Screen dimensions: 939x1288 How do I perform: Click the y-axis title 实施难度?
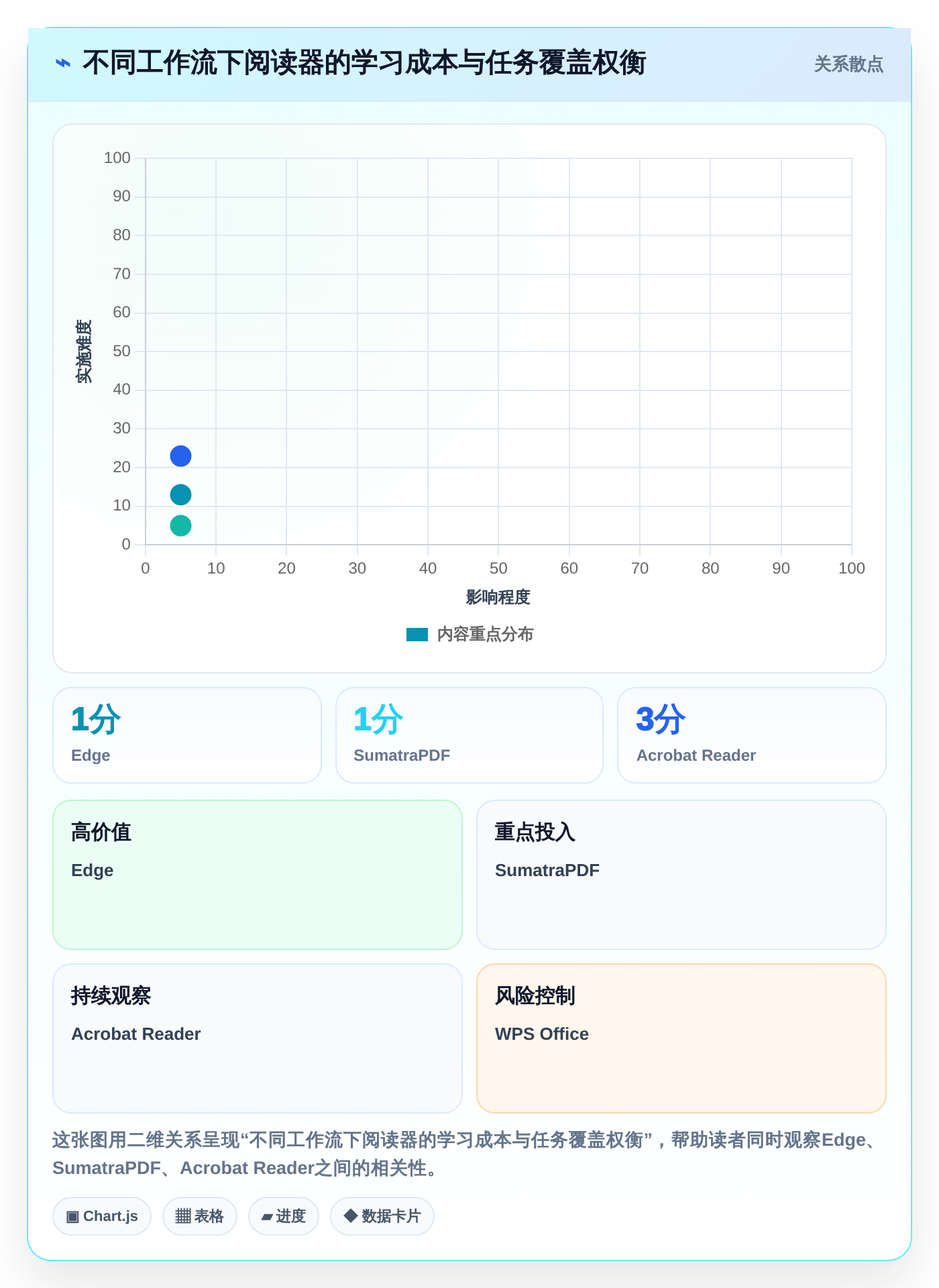click(x=84, y=352)
